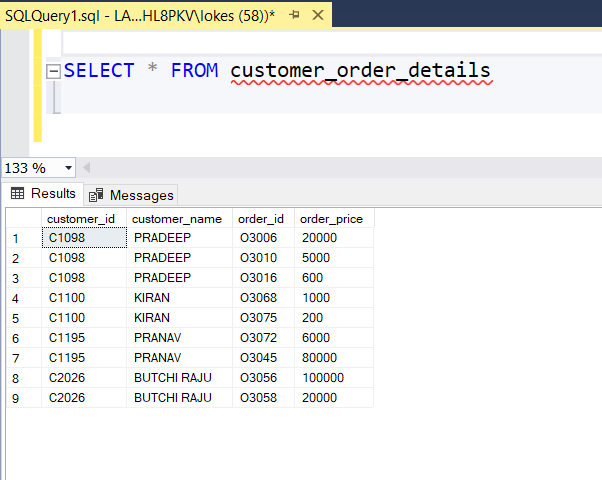Click the customer_name column header
The height and width of the screenshot is (480, 602).
click(177, 218)
